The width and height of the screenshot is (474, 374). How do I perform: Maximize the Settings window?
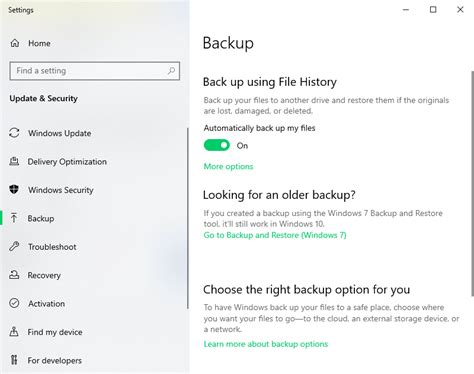(433, 10)
